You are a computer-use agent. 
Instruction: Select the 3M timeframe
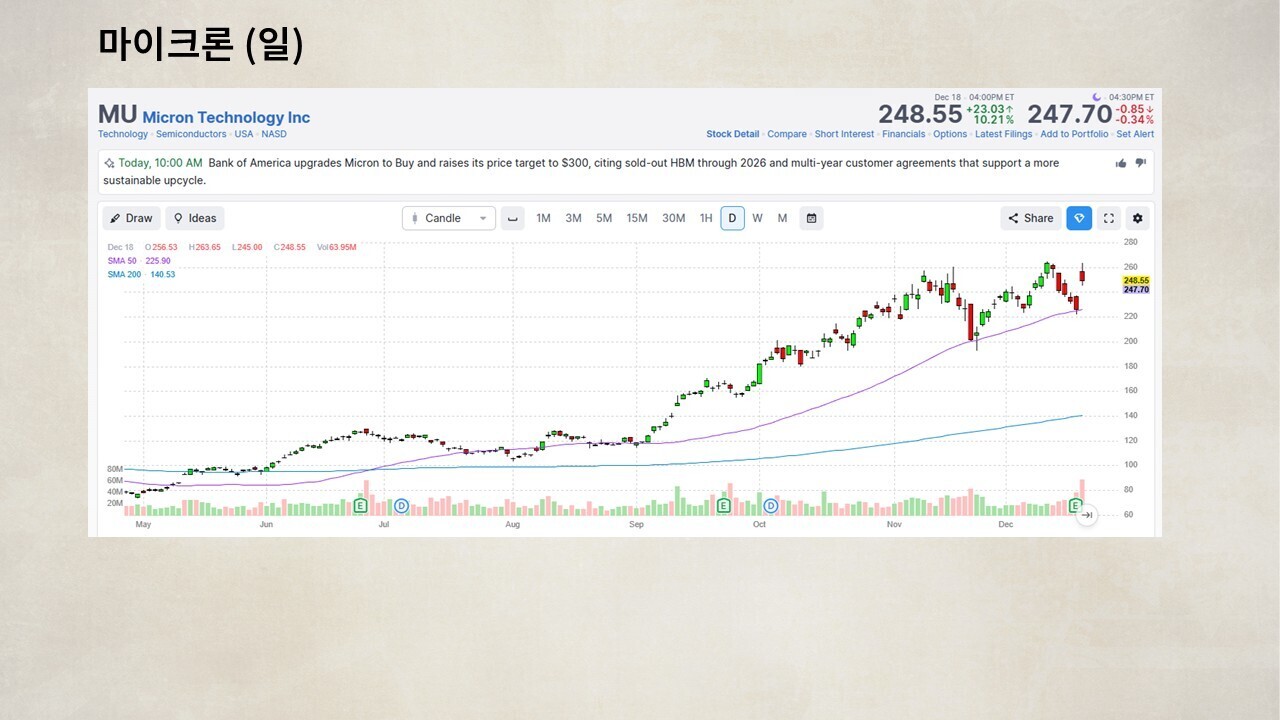pyautogui.click(x=573, y=218)
